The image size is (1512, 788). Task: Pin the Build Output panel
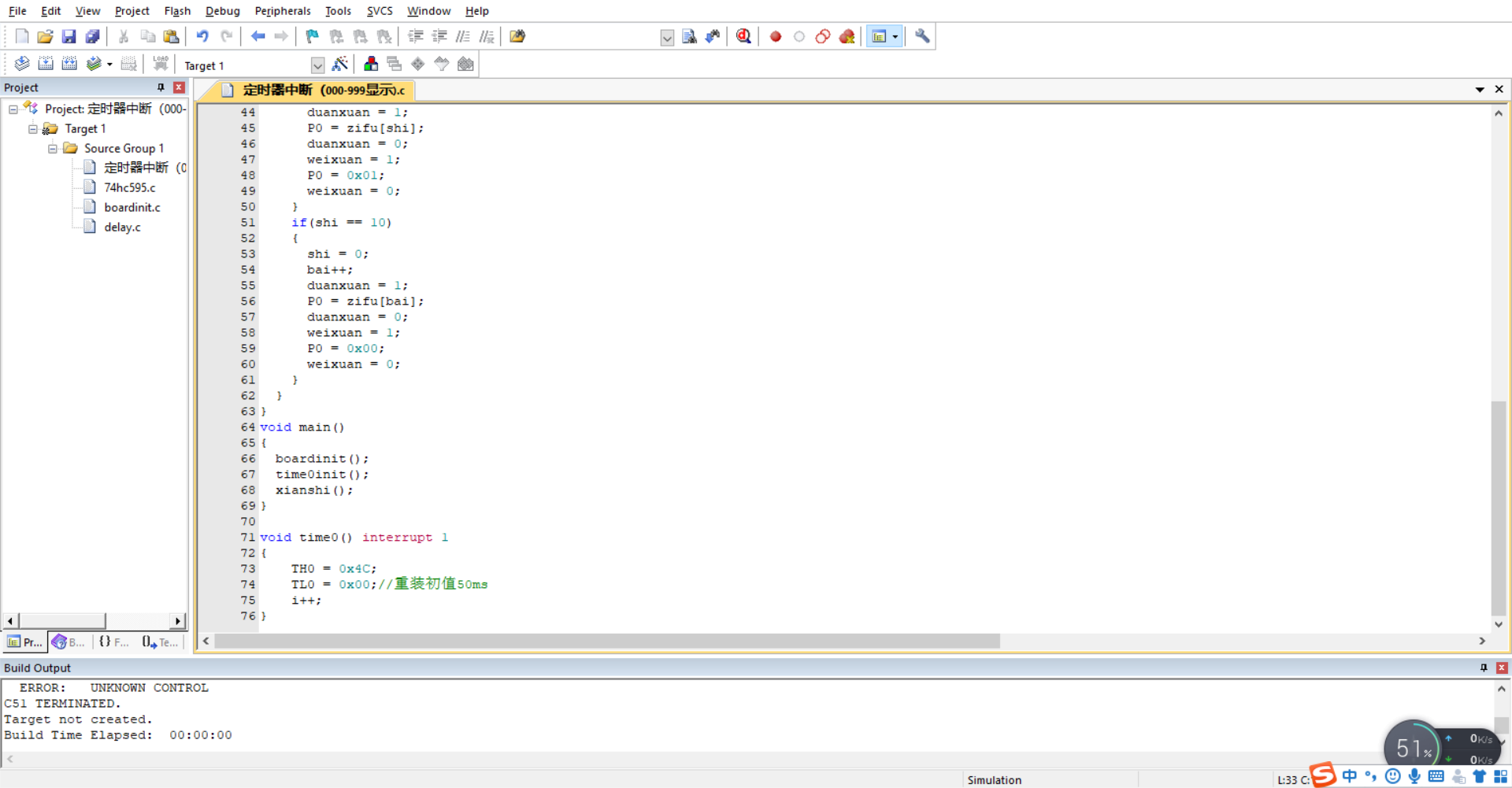point(1484,668)
